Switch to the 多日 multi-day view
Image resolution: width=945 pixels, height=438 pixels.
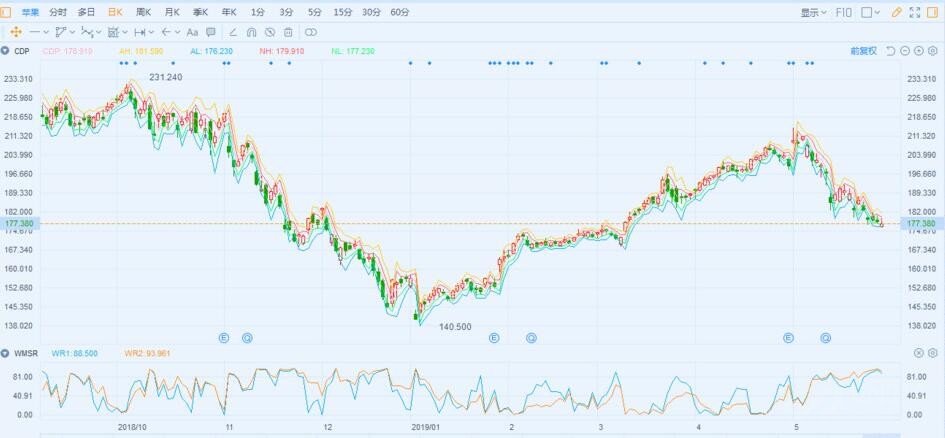point(86,12)
